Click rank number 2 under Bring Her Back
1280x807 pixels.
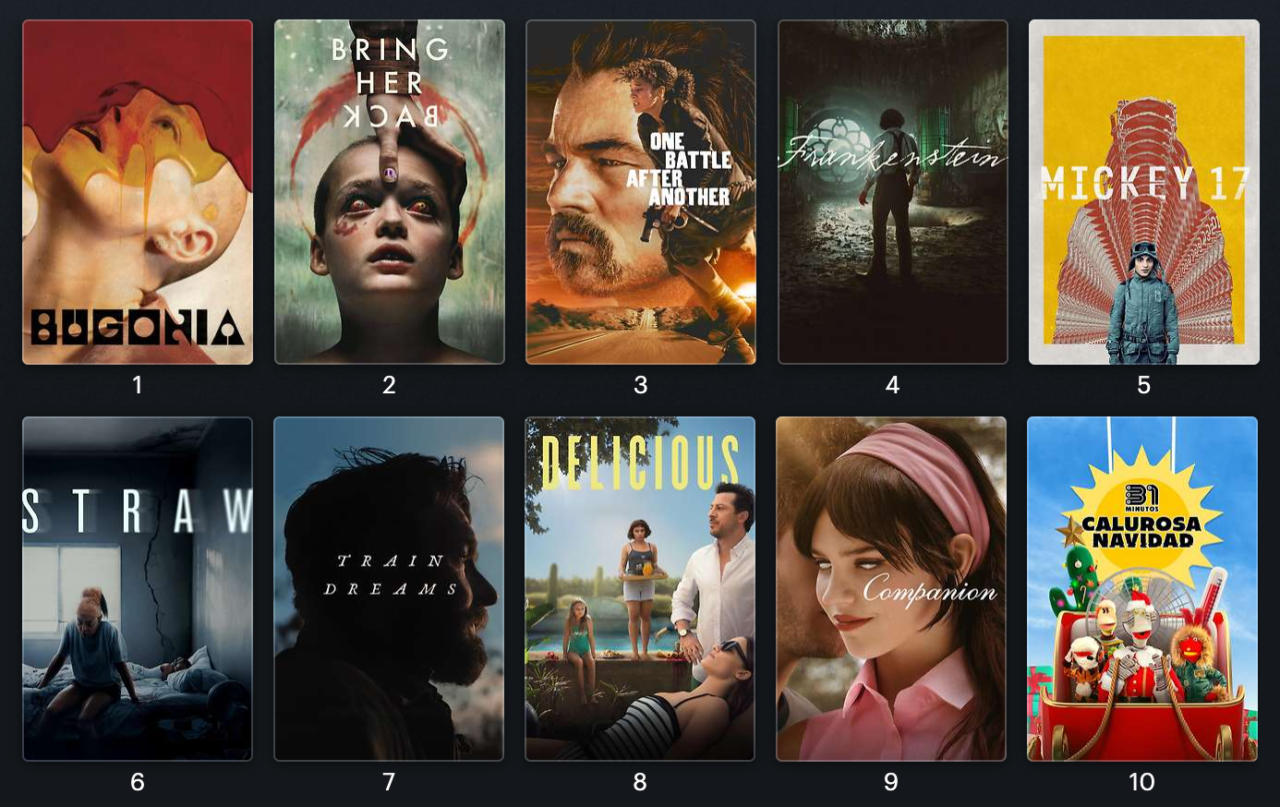(x=389, y=385)
